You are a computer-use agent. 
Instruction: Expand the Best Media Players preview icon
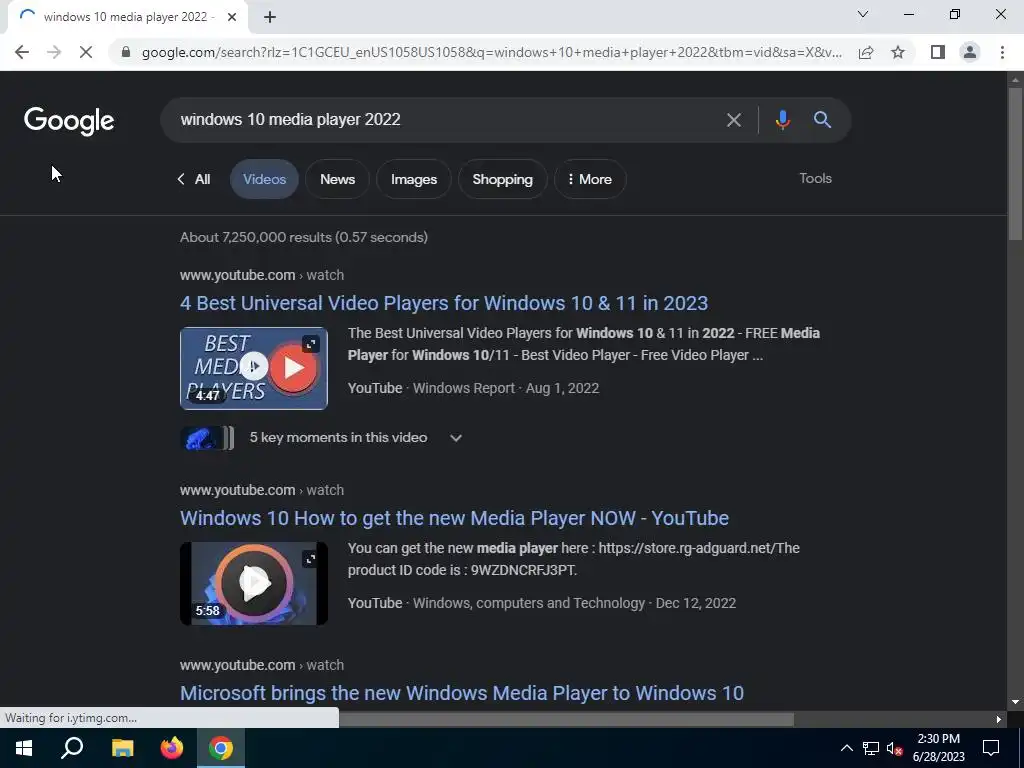click(x=311, y=344)
